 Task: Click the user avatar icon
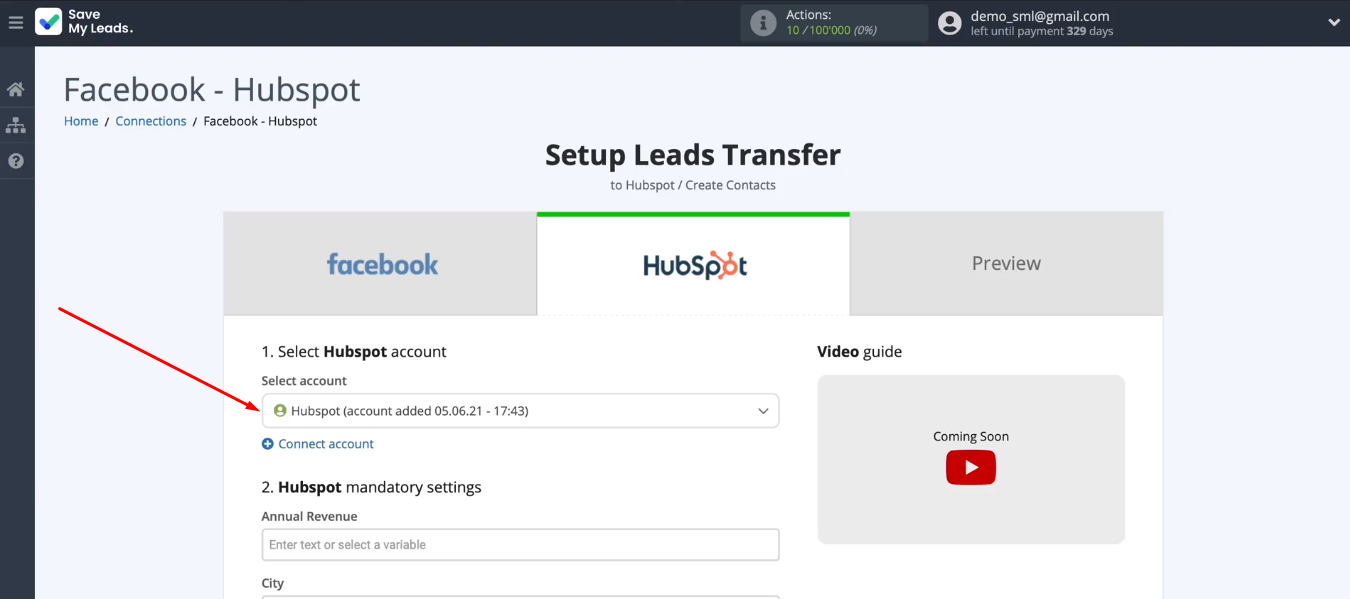point(950,23)
